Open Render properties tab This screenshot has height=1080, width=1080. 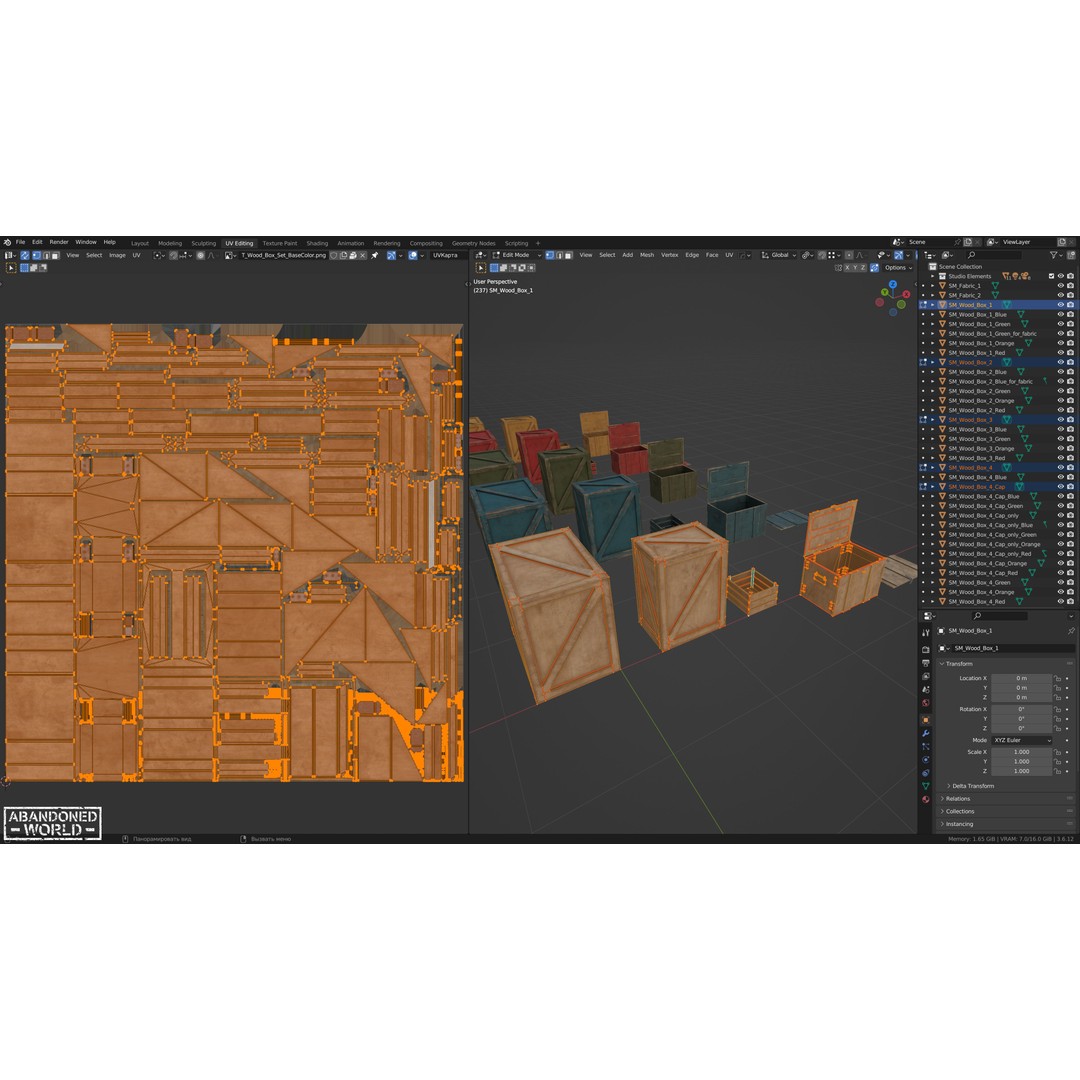point(926,650)
